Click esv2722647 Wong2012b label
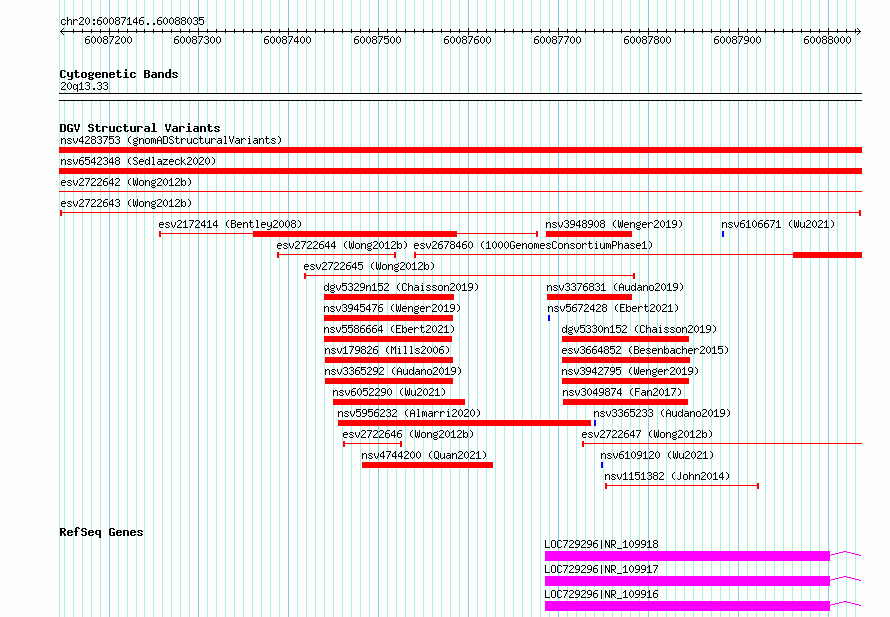The width and height of the screenshot is (890, 617). [647, 434]
